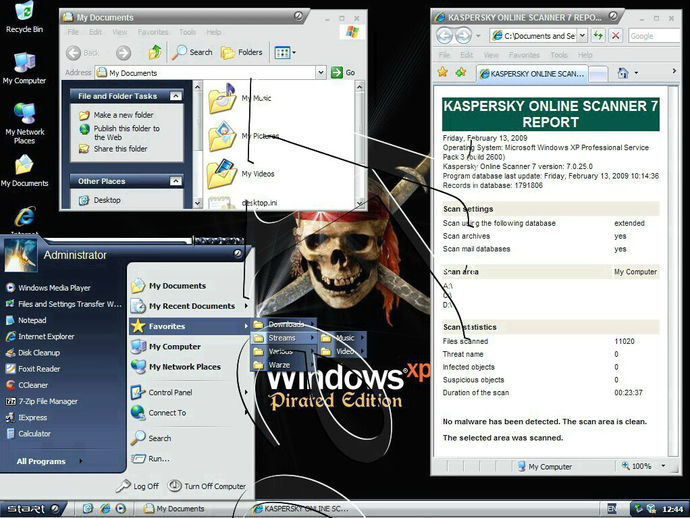Click the Start button on taskbar
This screenshot has height=518, width=690.
pos(32,509)
